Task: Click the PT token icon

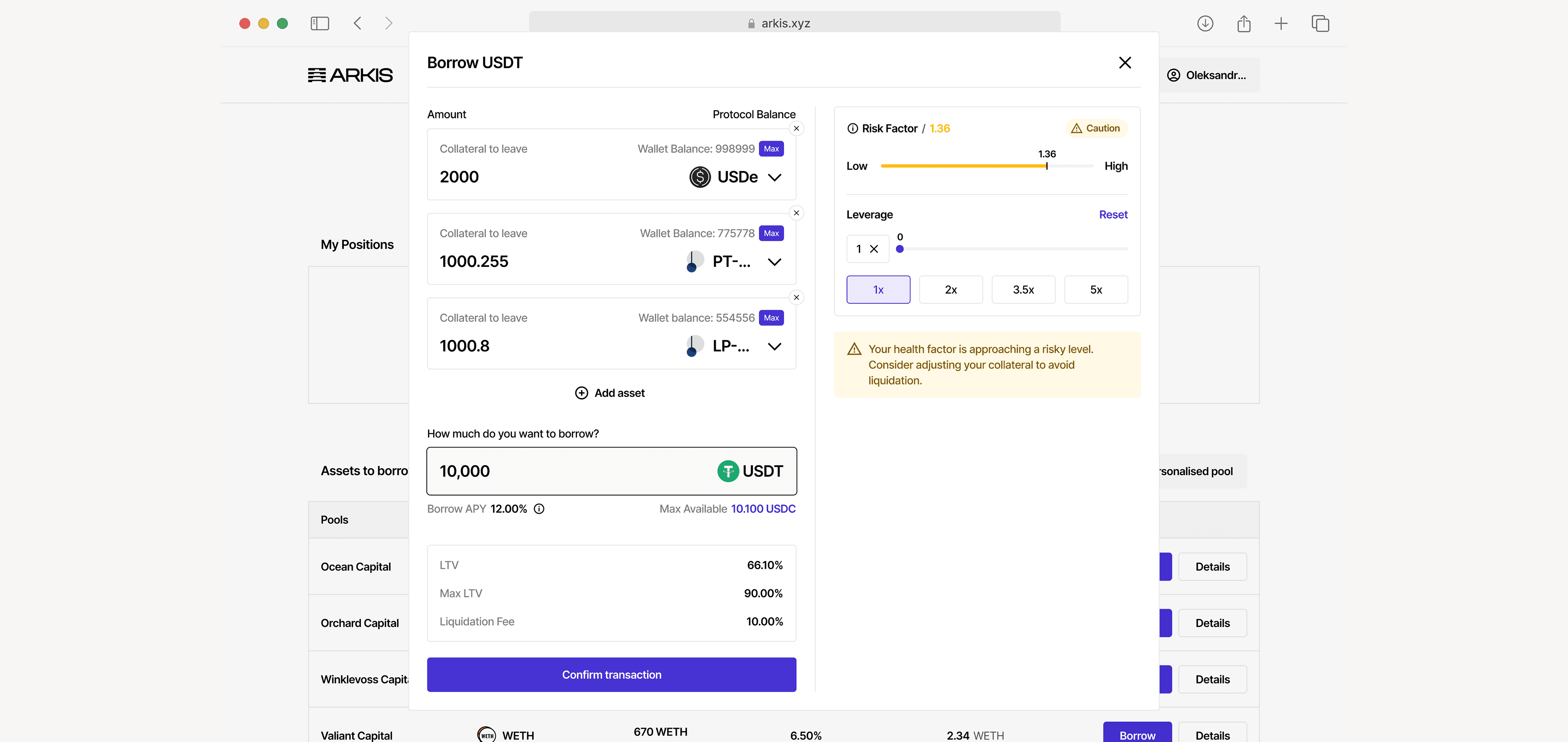Action: 694,261
